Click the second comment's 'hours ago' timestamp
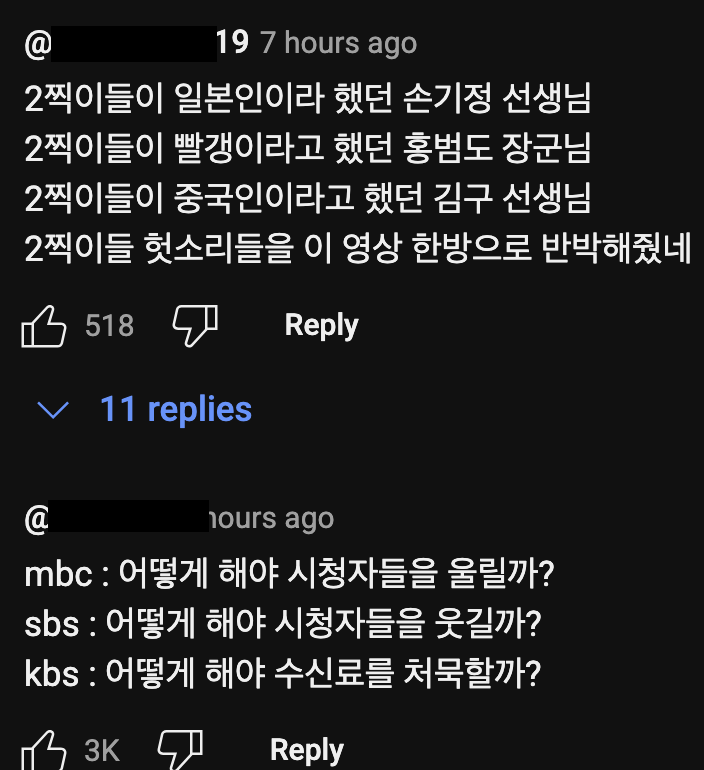The image size is (704, 770). click(270, 519)
